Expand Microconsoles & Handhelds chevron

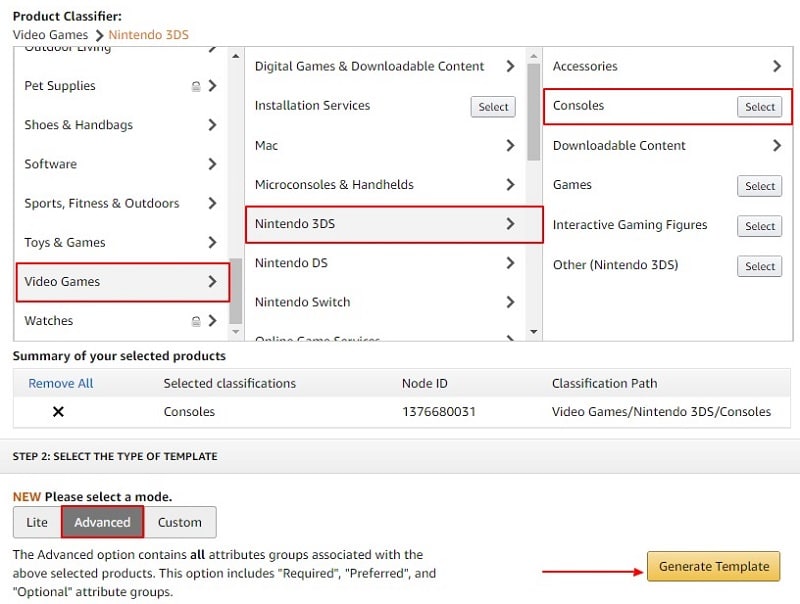pos(510,185)
